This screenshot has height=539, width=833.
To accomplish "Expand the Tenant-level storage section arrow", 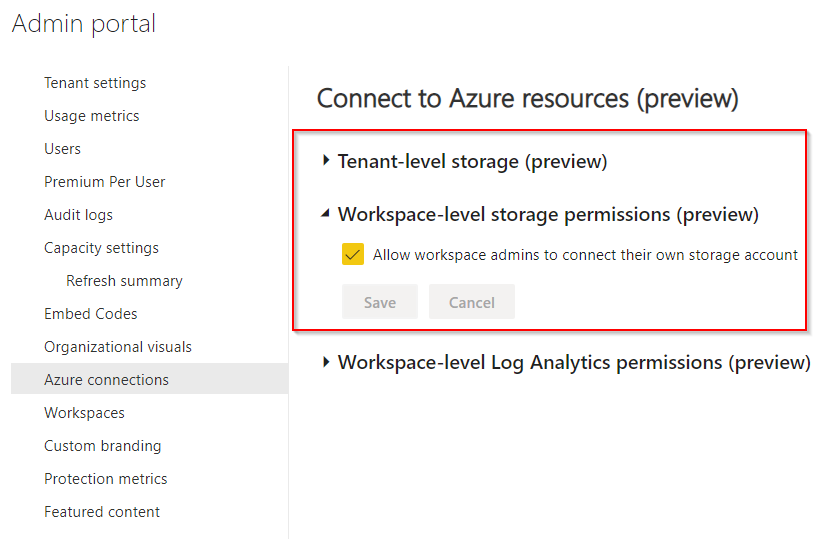I will (326, 160).
